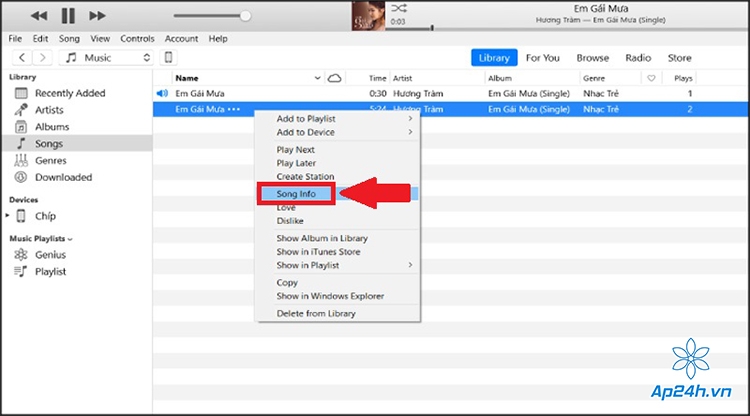Select Song Info from the context menu
Image resolution: width=750 pixels, height=416 pixels.
296,194
